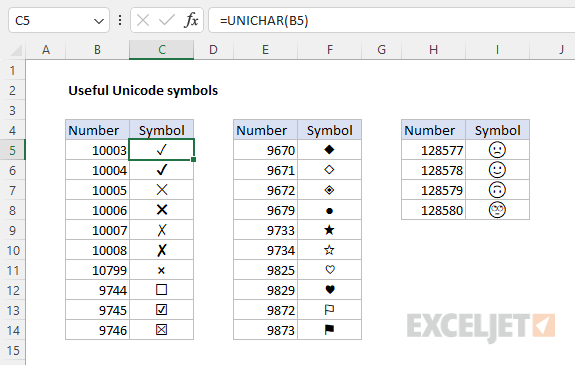Screen dimensions: 575x365
Task: Click the 'Number' header in column B
Action: [97, 130]
